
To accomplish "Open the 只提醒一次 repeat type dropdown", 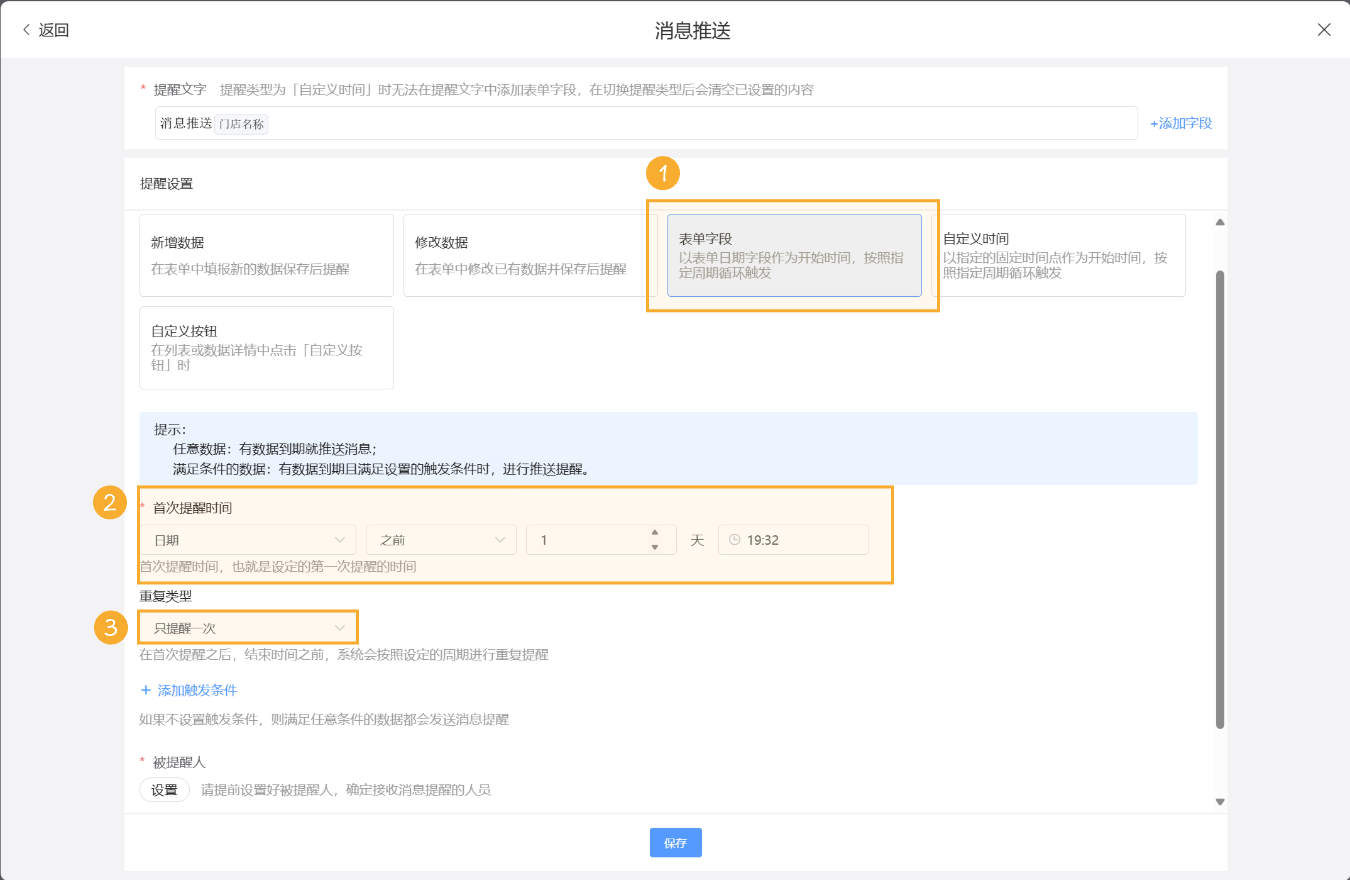I will (247, 627).
